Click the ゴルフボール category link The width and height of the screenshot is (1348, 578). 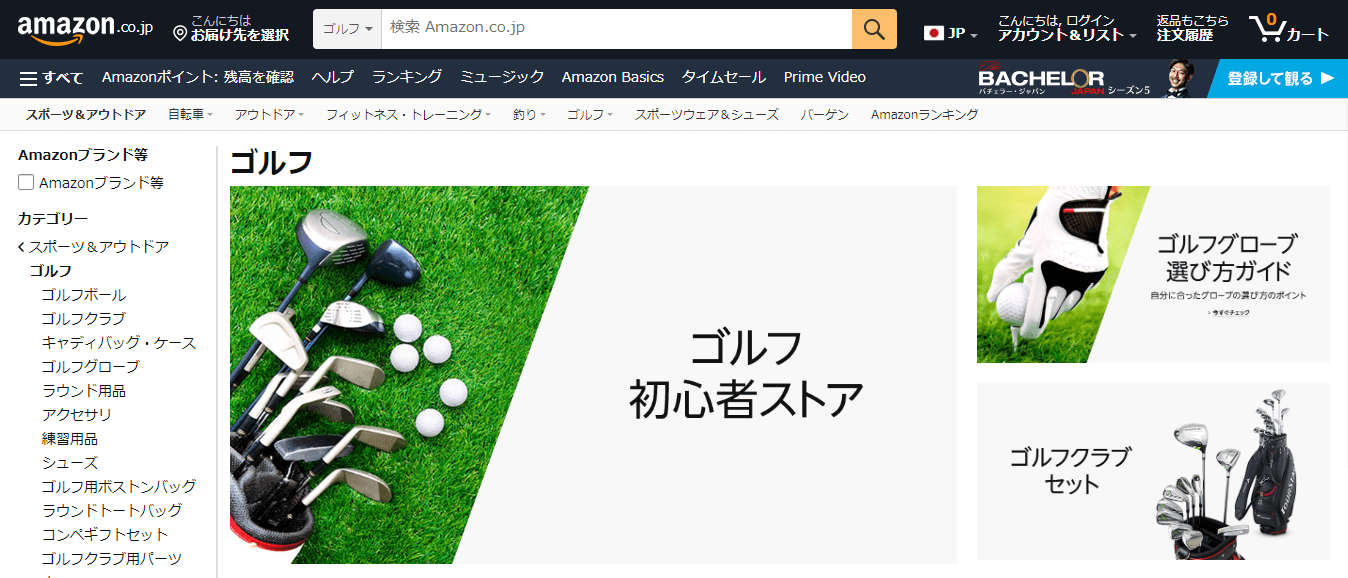coord(84,295)
